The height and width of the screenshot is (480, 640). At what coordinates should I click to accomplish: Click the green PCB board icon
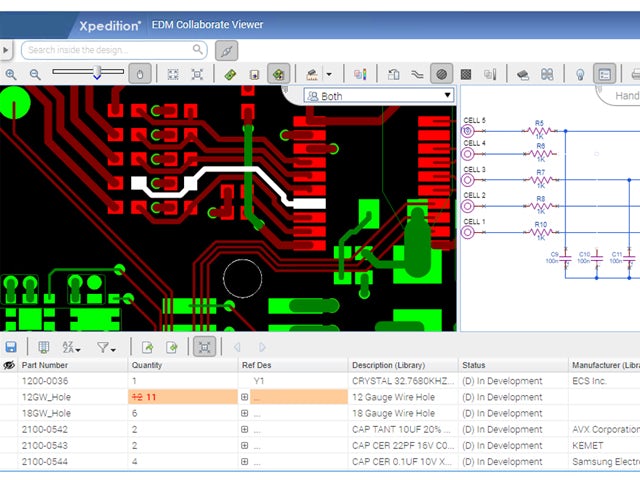pyautogui.click(x=230, y=74)
